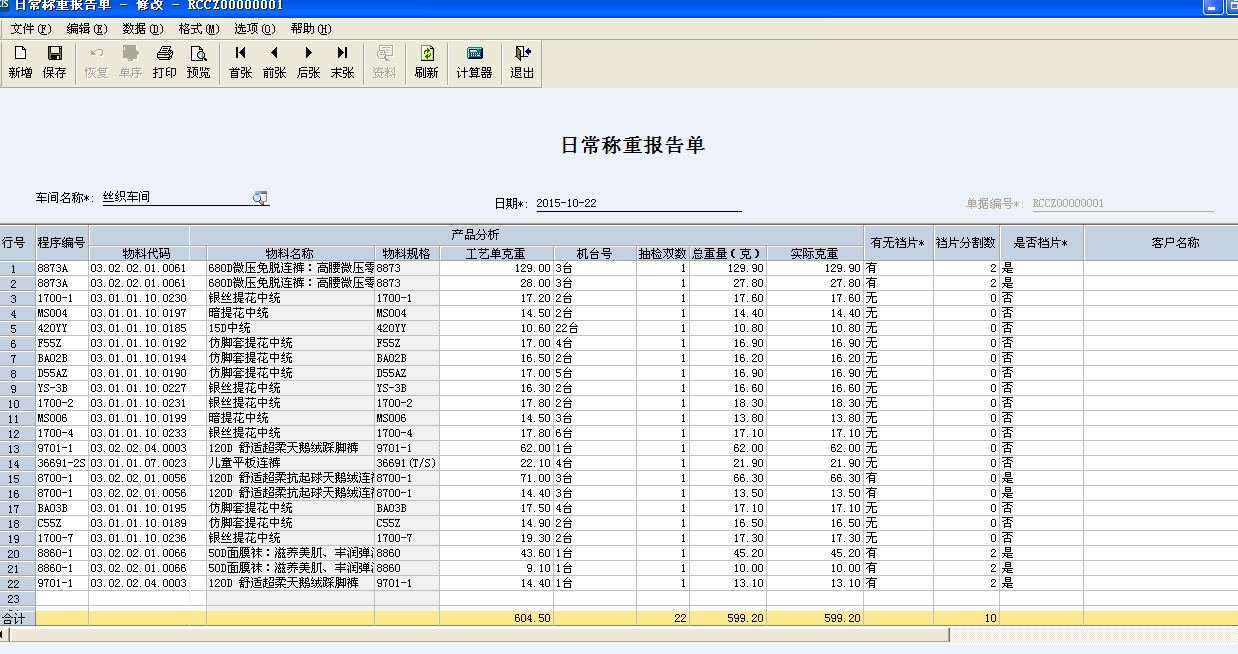This screenshot has height=654, width=1238.
Task: Select the 挡片分割数 column header
Action: click(966, 242)
